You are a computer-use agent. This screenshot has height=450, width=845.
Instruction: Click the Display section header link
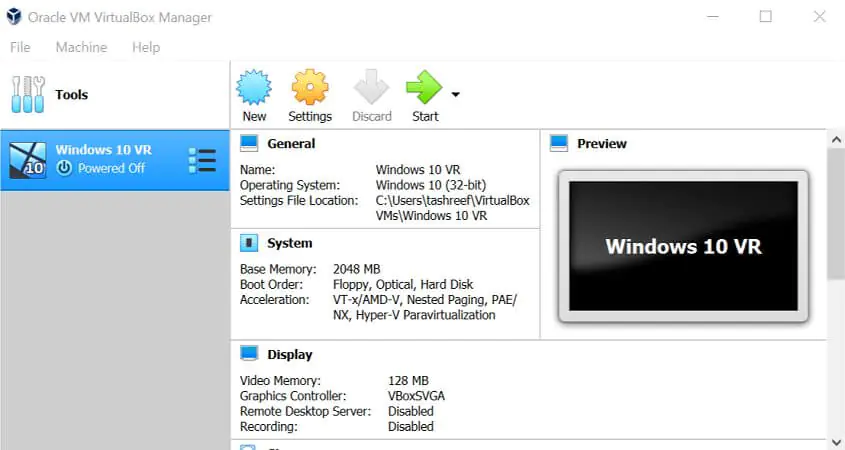point(290,354)
